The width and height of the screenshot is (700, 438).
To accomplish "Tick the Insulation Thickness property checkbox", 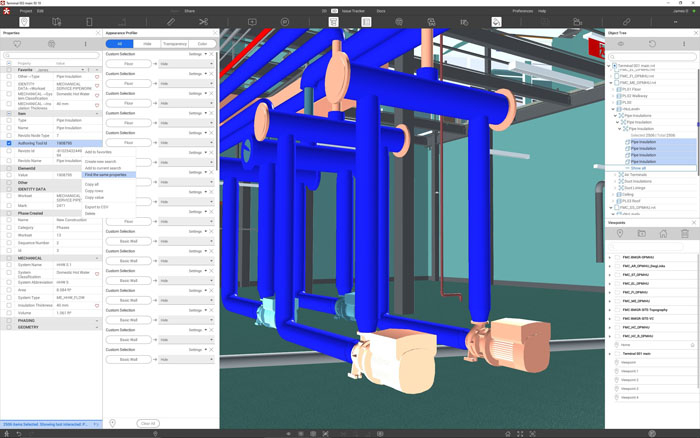I will point(9,305).
